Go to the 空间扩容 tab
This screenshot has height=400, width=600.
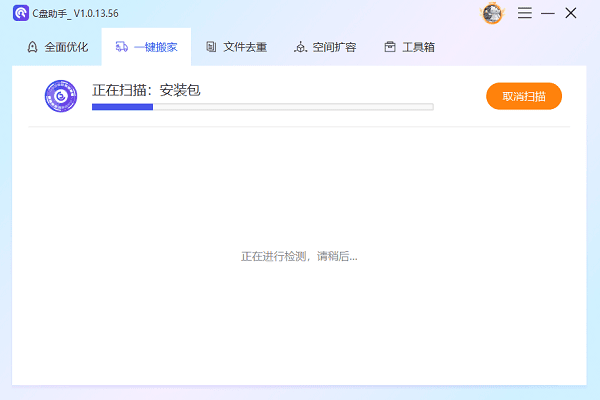[325, 47]
